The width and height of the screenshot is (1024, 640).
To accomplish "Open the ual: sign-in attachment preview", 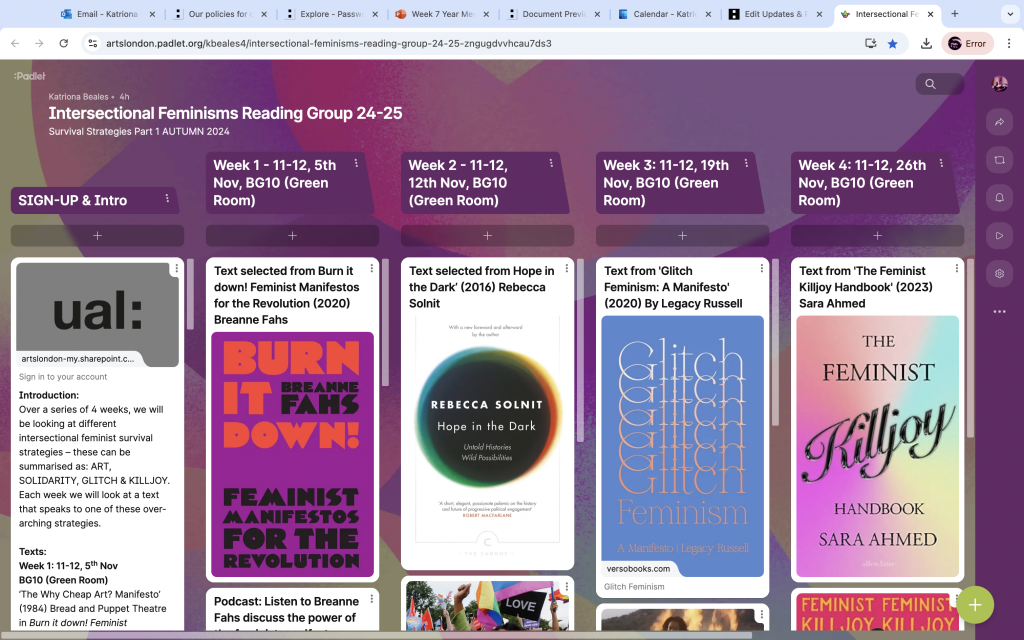I will 97,315.
